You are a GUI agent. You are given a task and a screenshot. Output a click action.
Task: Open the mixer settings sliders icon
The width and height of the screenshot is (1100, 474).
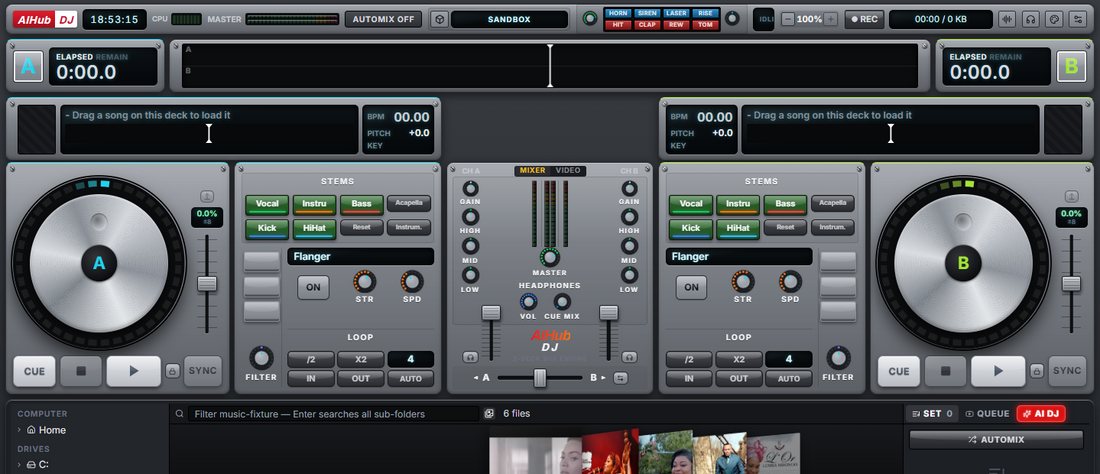tap(1077, 19)
